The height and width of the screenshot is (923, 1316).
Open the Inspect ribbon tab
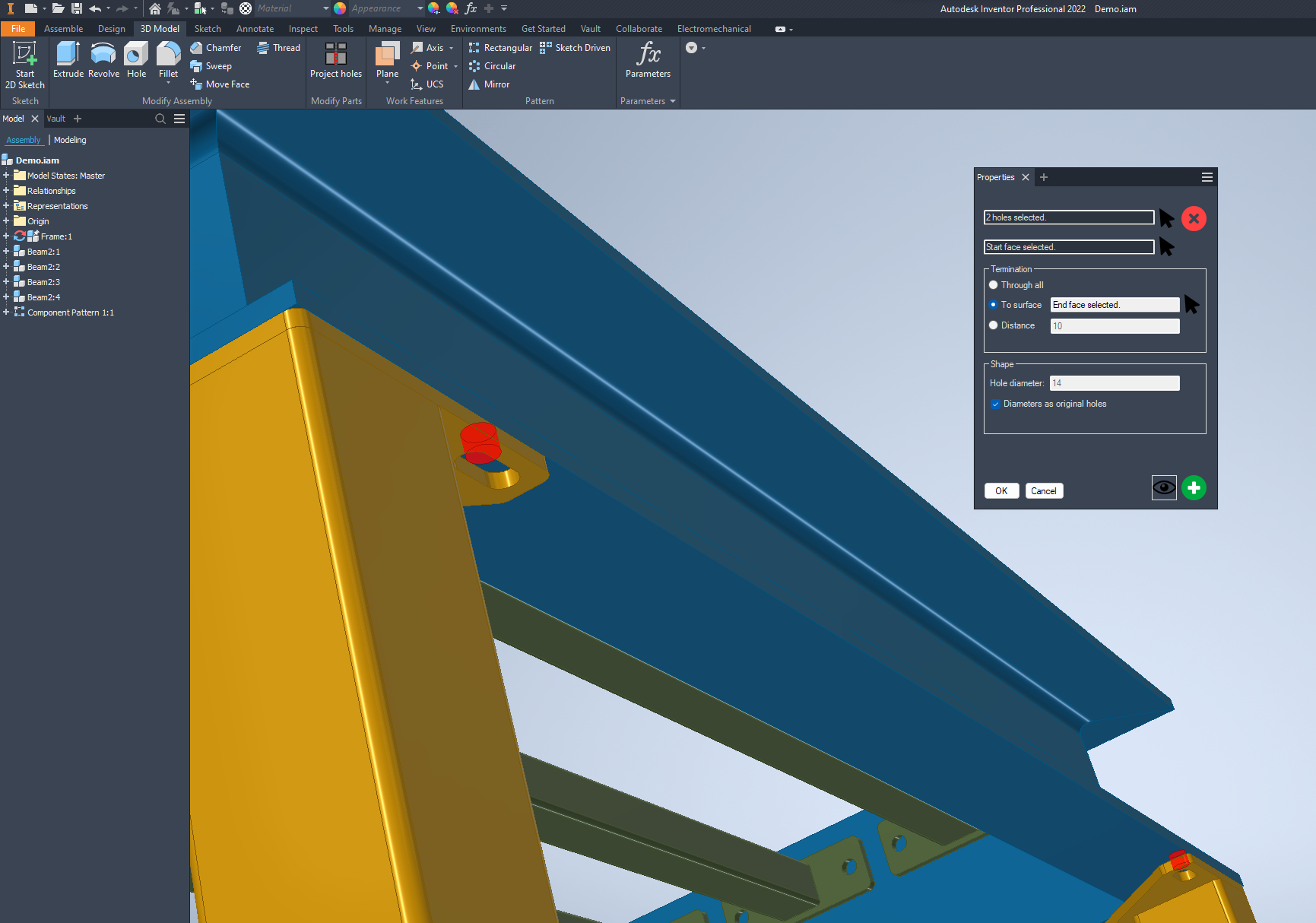click(x=303, y=29)
